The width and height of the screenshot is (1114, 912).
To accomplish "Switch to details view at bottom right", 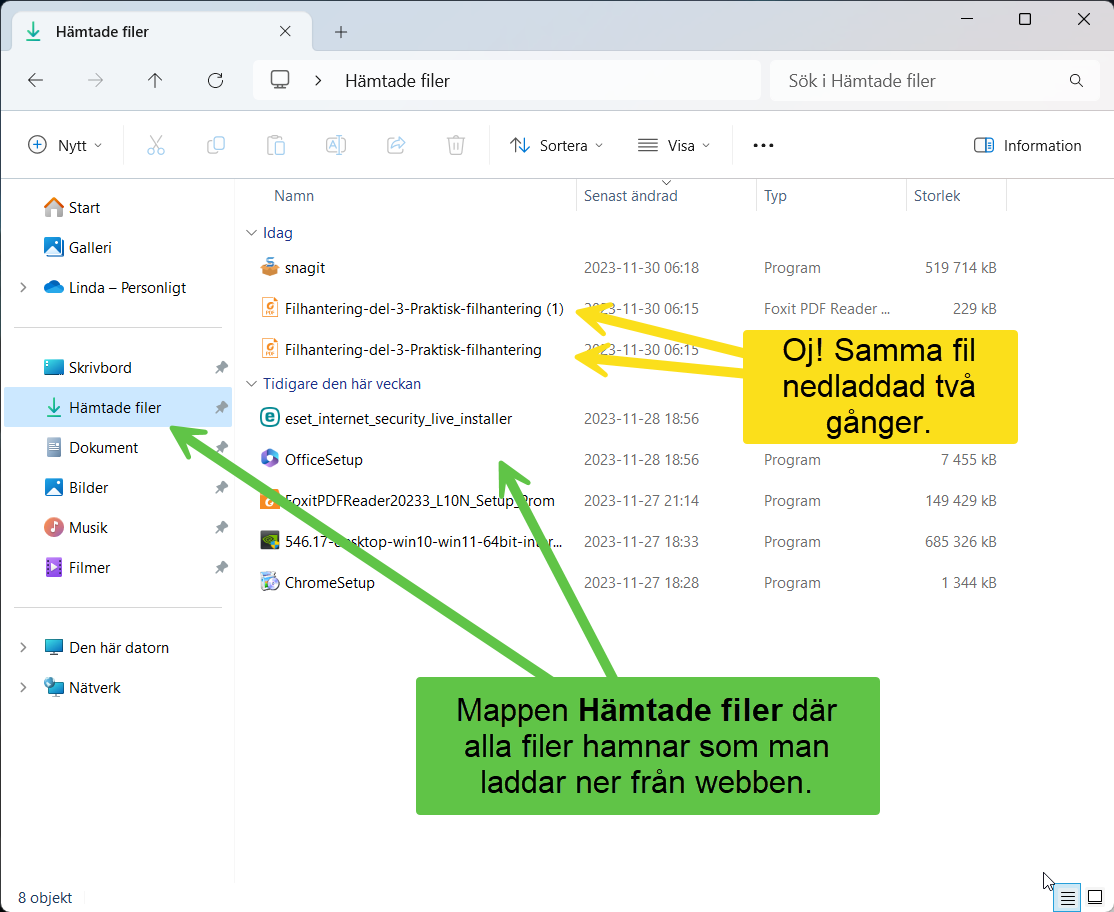I will click(1066, 897).
